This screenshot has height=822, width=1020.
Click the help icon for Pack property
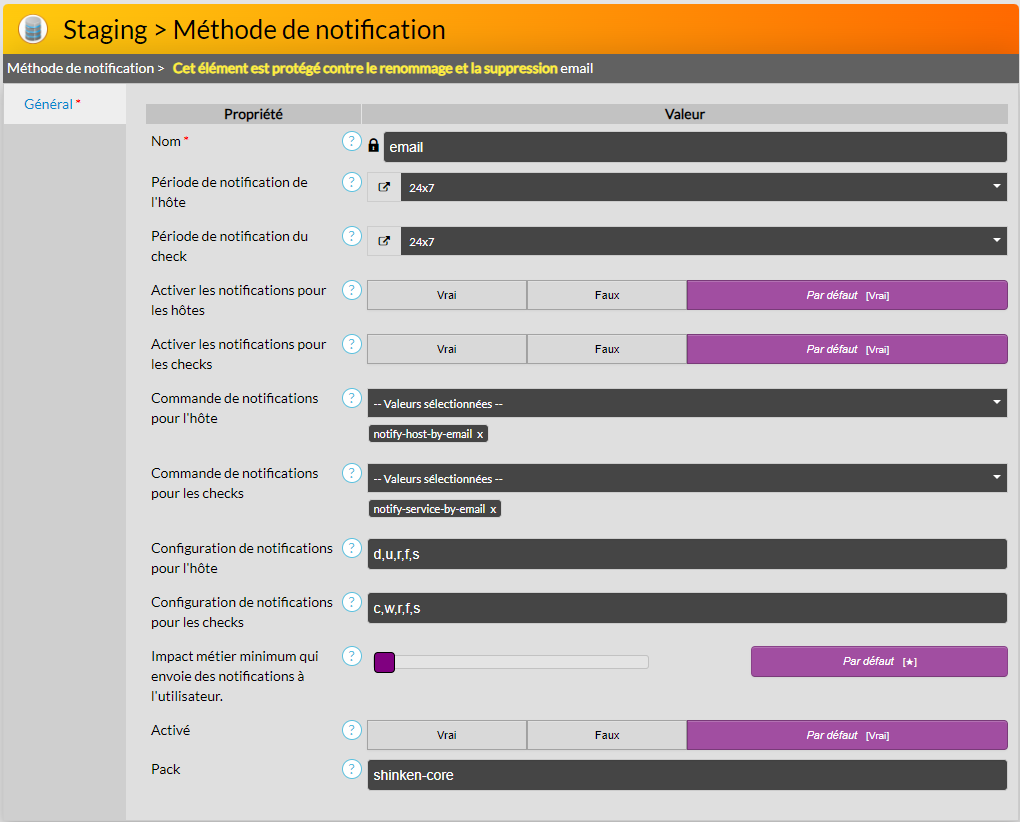pos(351,769)
